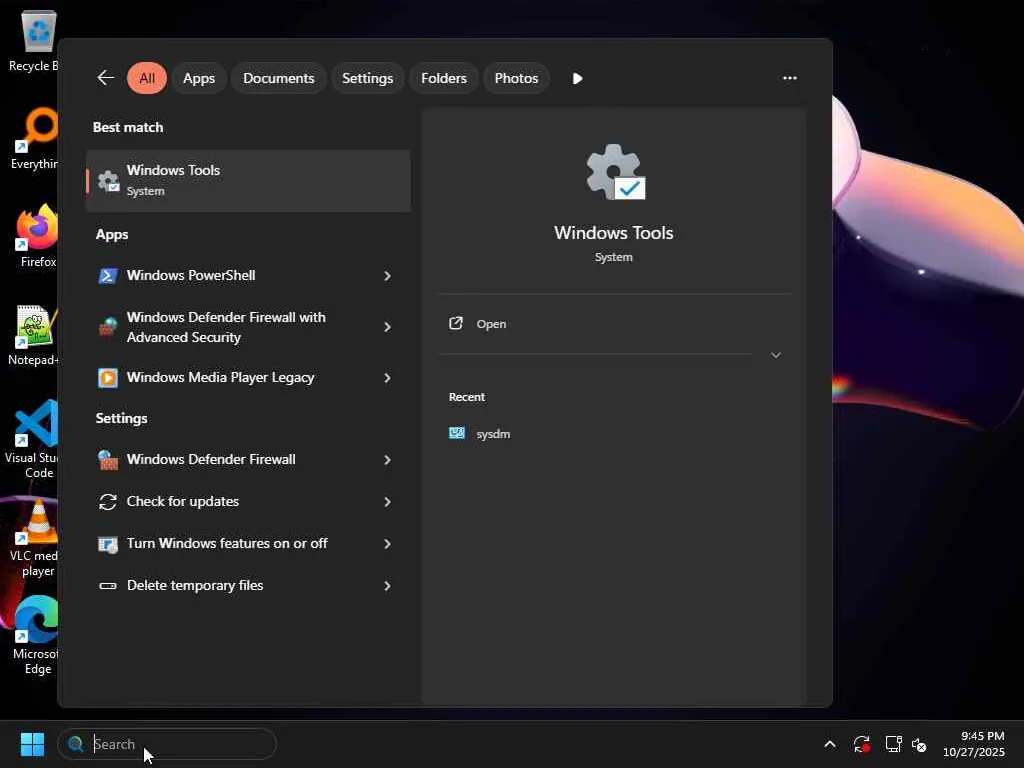Click the Windows Start button

coord(32,744)
